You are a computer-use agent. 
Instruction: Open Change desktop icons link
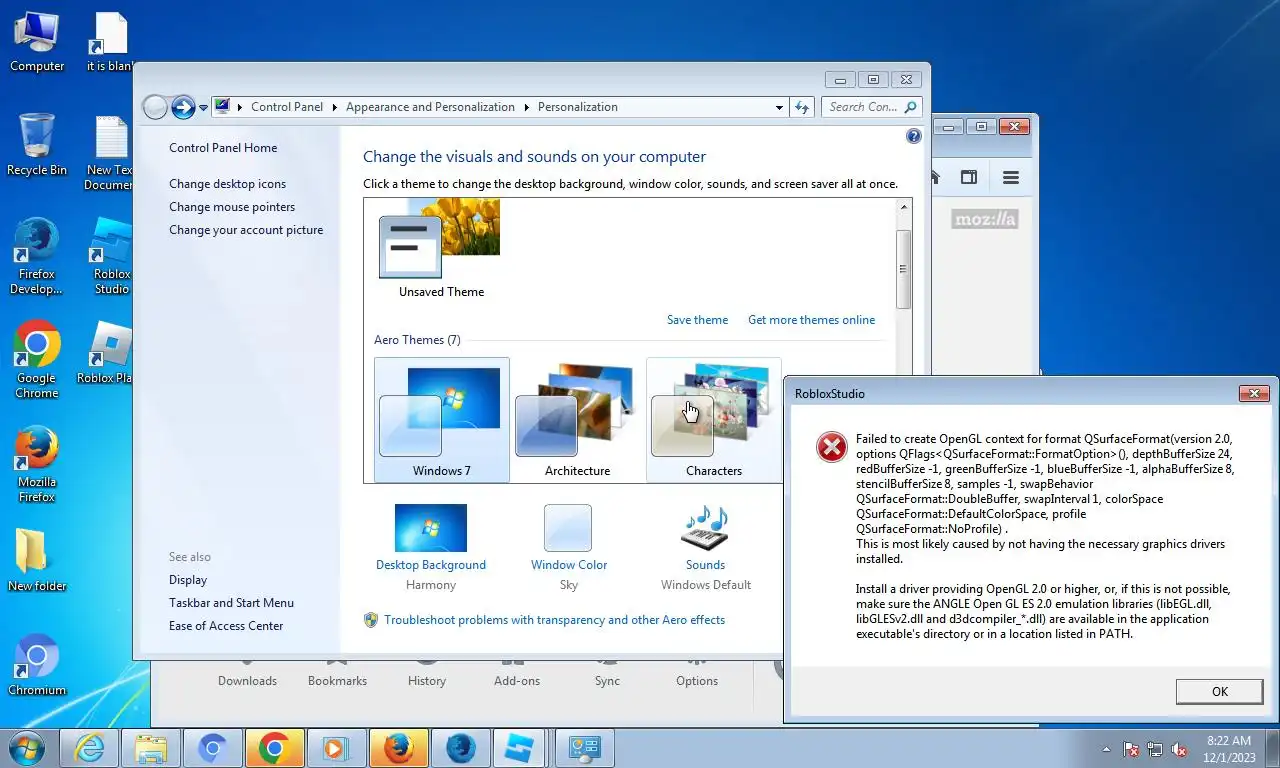point(227,184)
